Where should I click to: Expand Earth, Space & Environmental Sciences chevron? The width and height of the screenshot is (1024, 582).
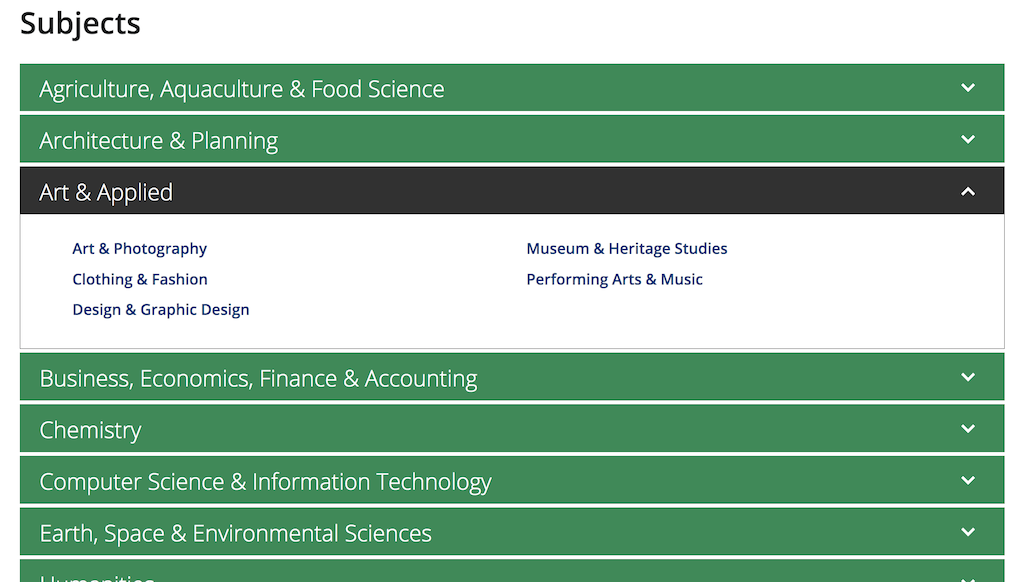(x=967, y=532)
